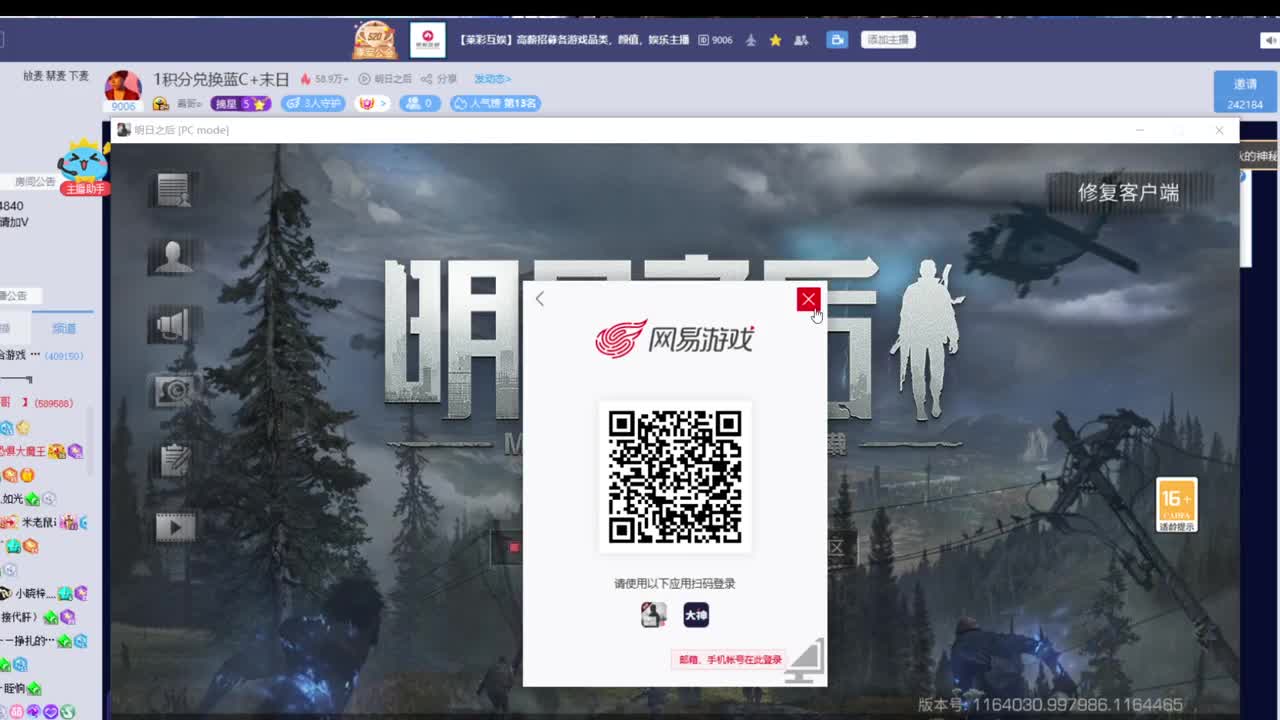Click the fans count 0 badge
This screenshot has height=720, width=1280.
click(421, 103)
